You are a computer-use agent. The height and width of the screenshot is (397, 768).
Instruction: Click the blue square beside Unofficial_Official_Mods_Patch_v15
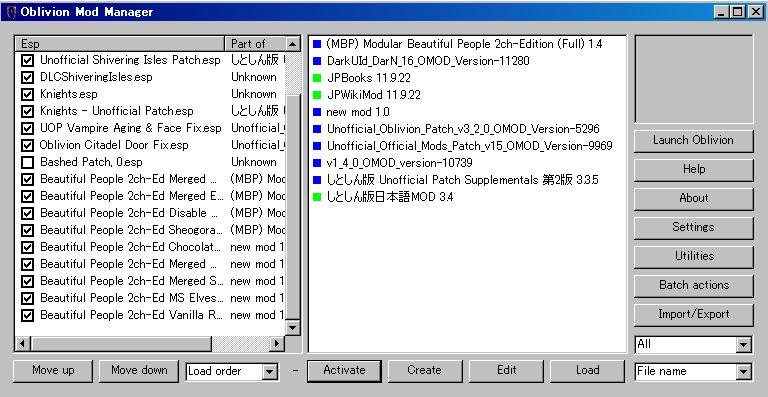tap(317, 146)
